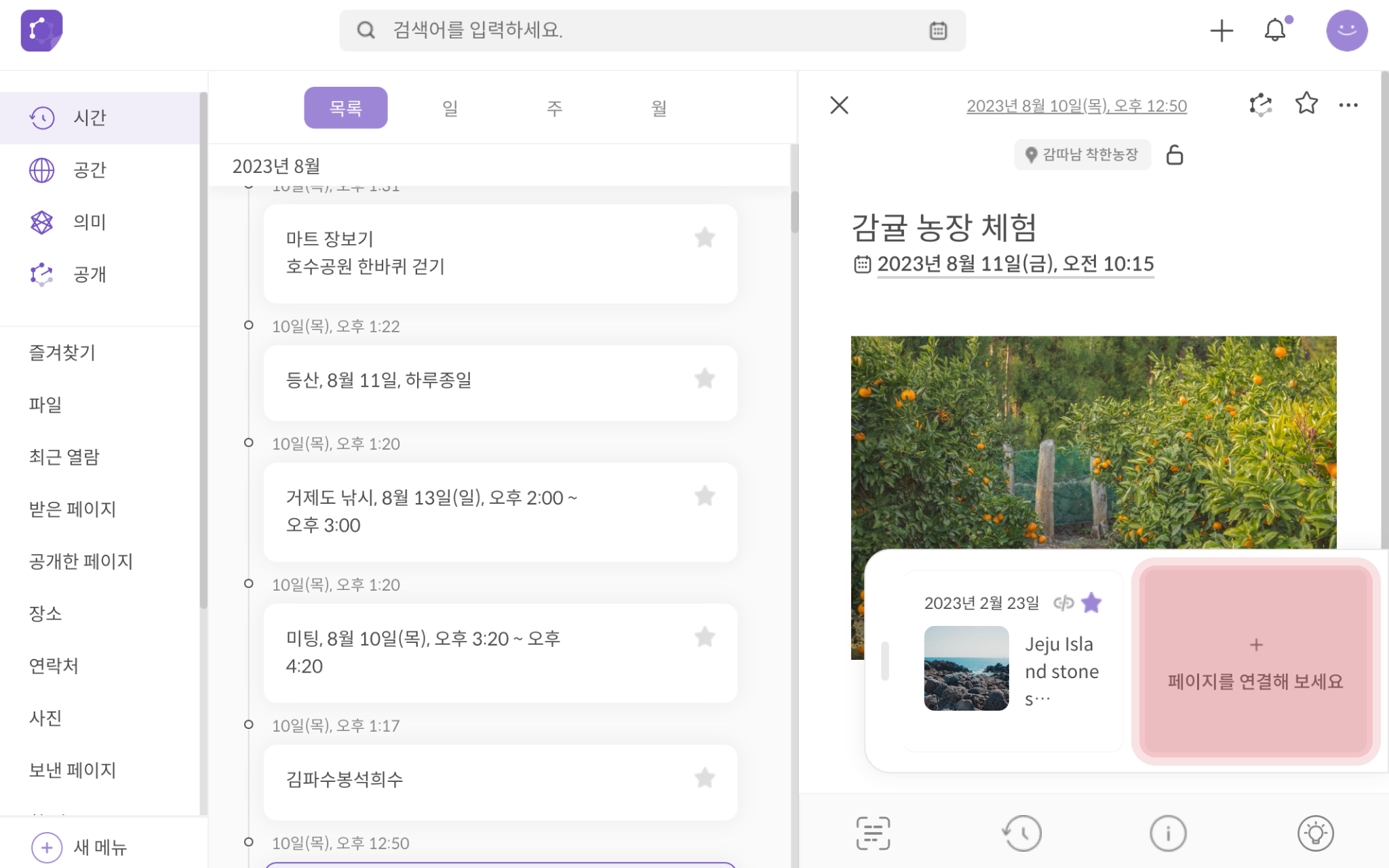The image size is (1389, 868).
Task: Click the plus icon to add new page
Action: (1221, 31)
